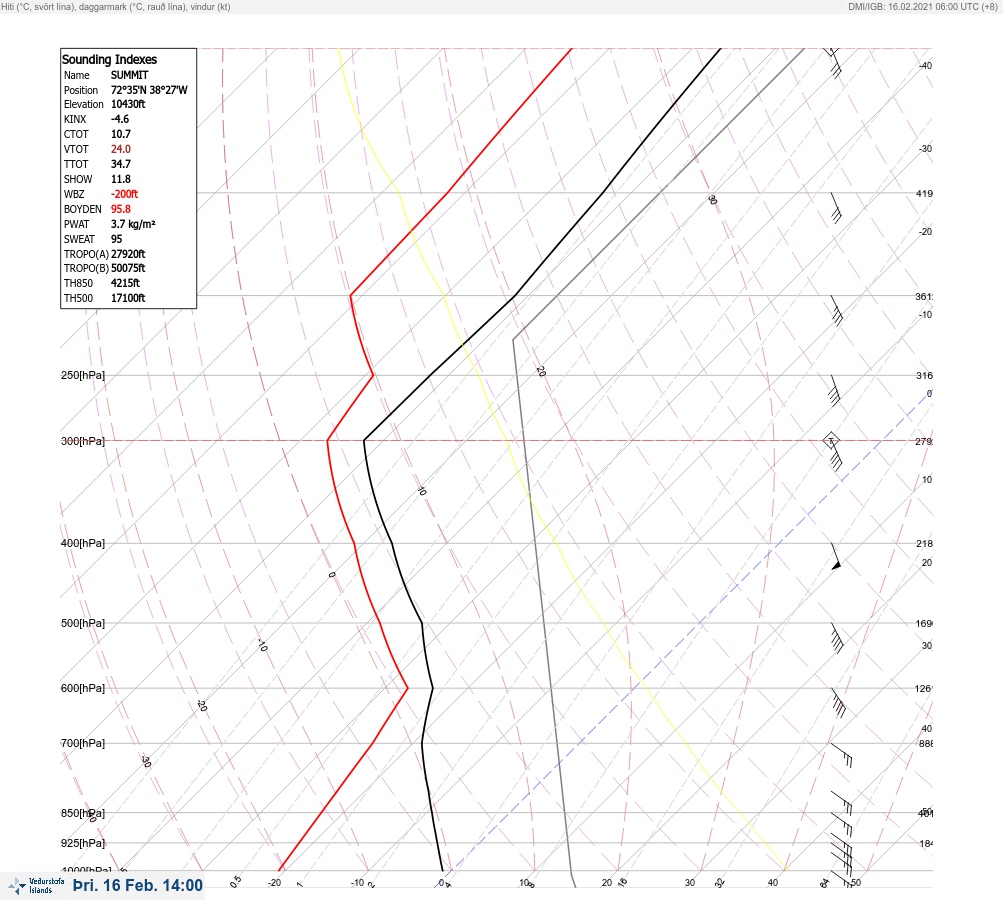1003x900 pixels.
Task: Click the position value 72°35'N 38°27'W
Action: coord(149,90)
